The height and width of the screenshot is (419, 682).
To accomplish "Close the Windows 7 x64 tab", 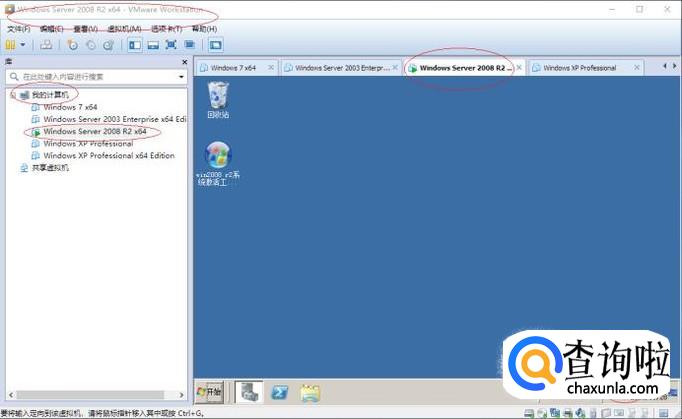I will pyautogui.click(x=271, y=67).
